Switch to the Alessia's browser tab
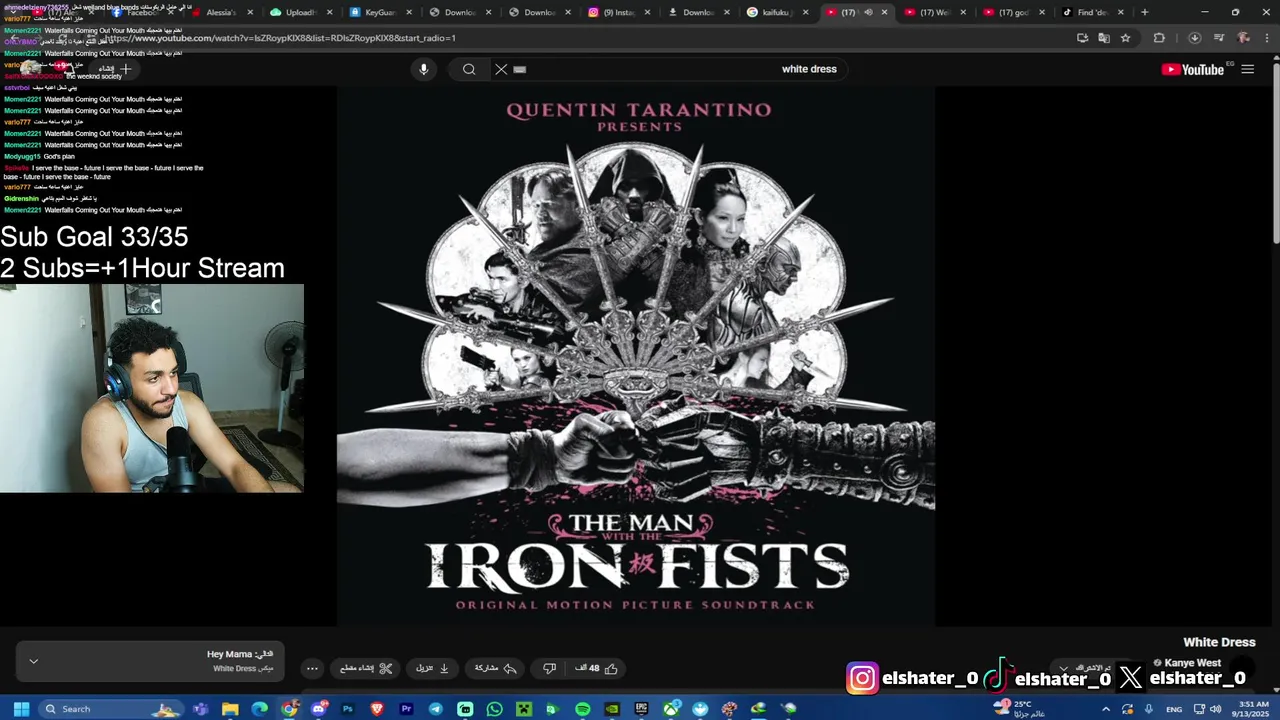The image size is (1280, 720). [x=220, y=13]
